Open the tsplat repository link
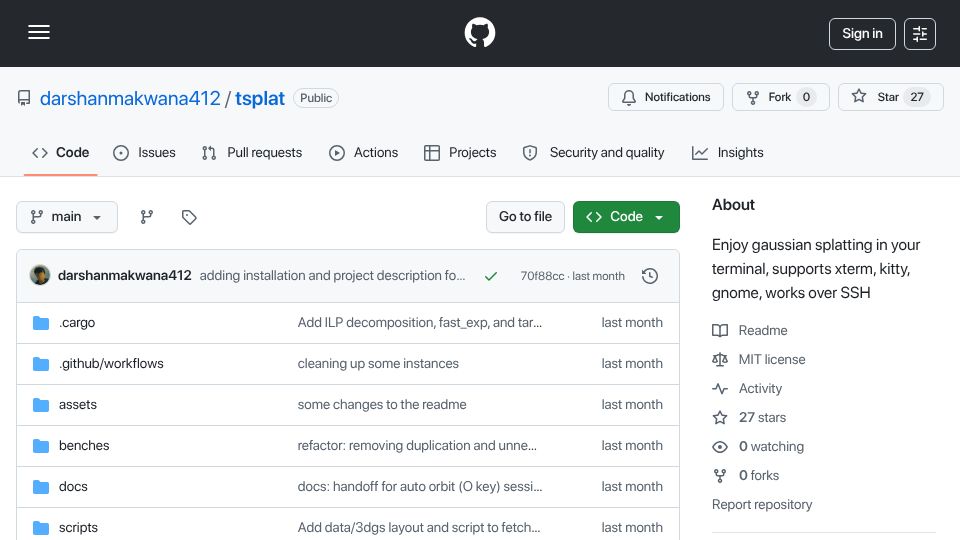Screen dimensions: 960x540 pos(260,98)
